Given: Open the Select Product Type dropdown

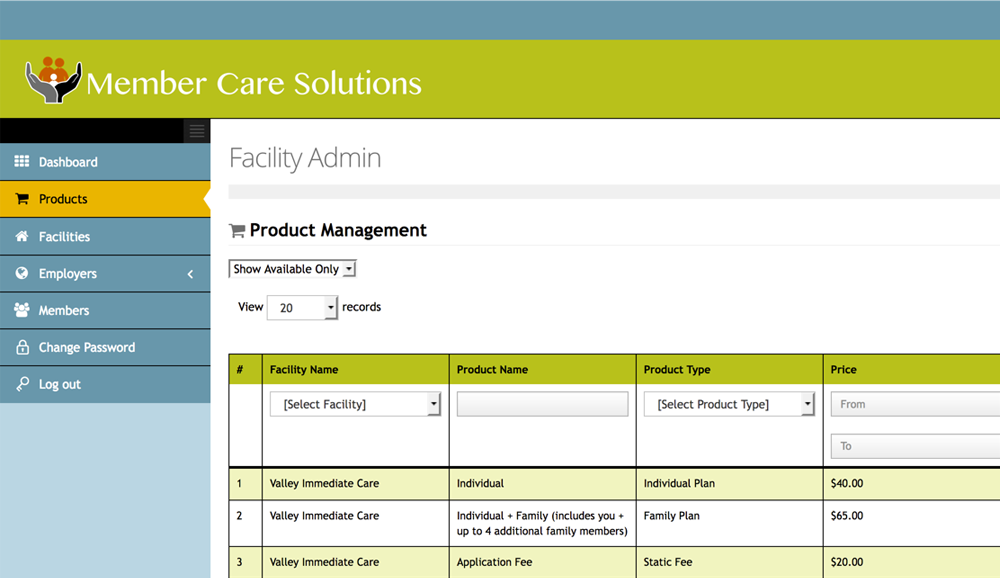Looking at the screenshot, I should click(x=729, y=404).
